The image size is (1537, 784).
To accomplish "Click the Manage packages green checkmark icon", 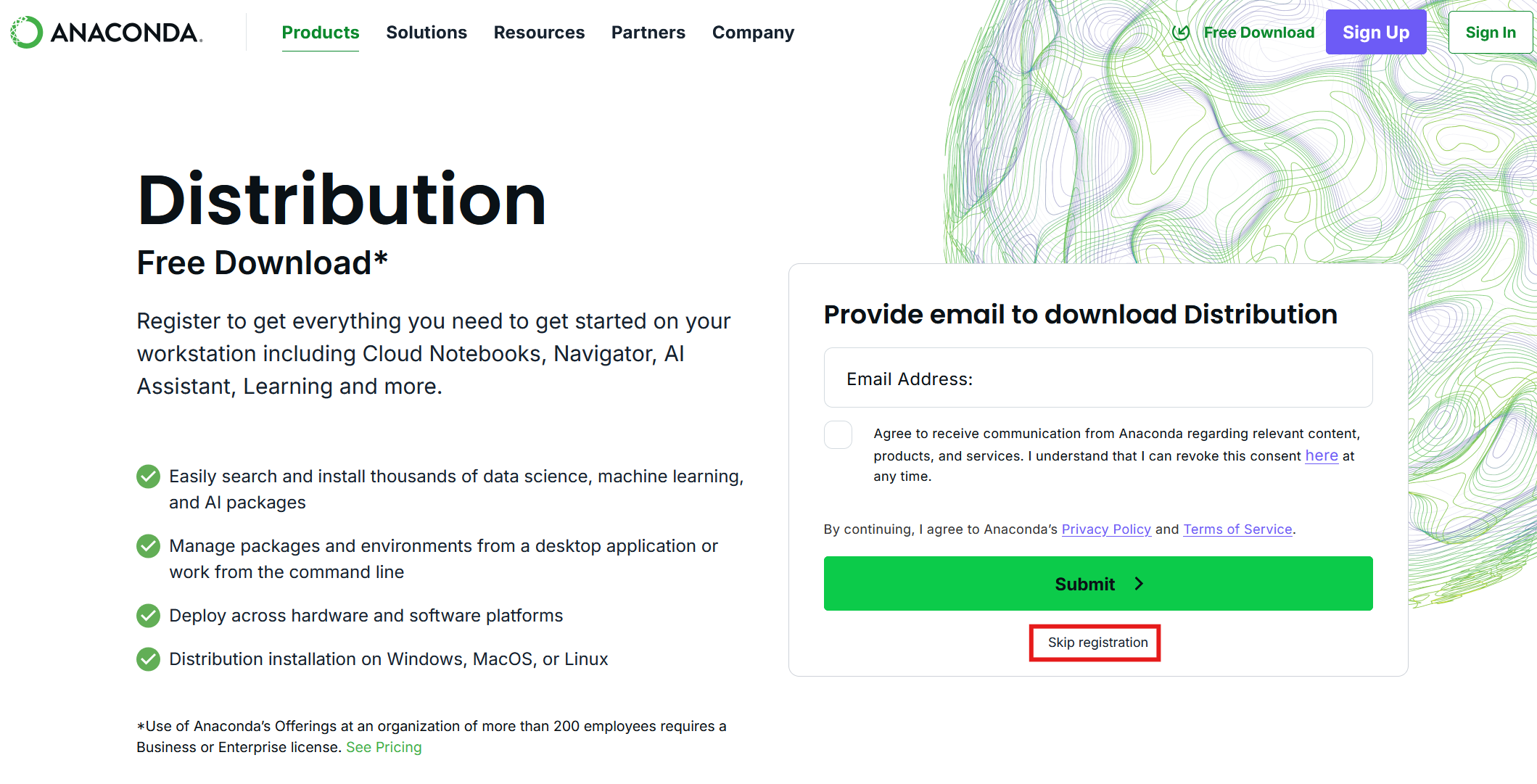I will tap(149, 546).
